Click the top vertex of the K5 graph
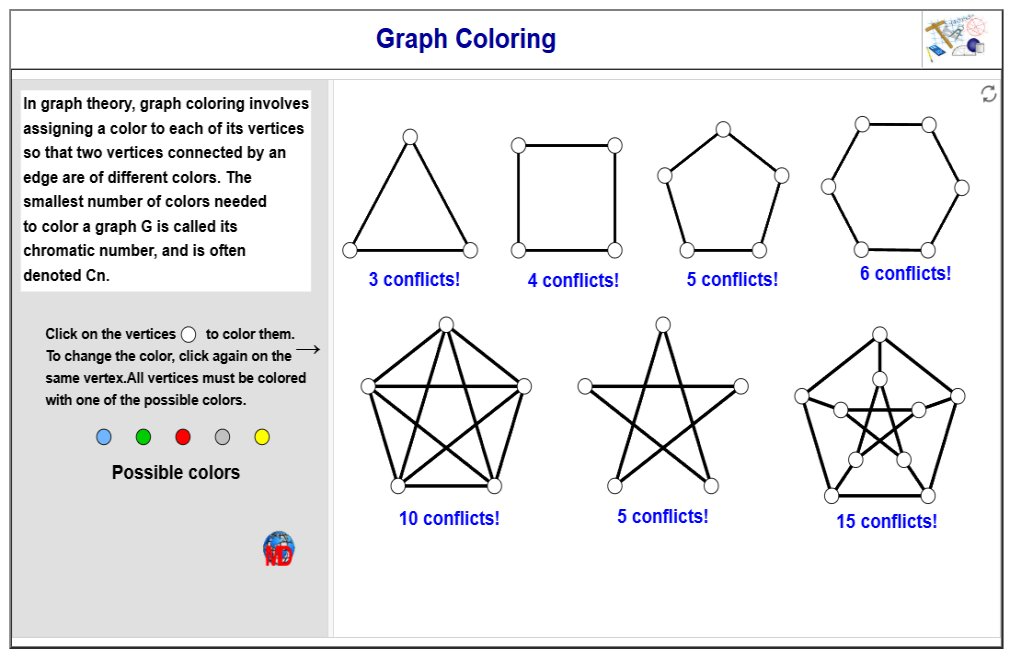The width and height of the screenshot is (1010, 656). coord(446,324)
